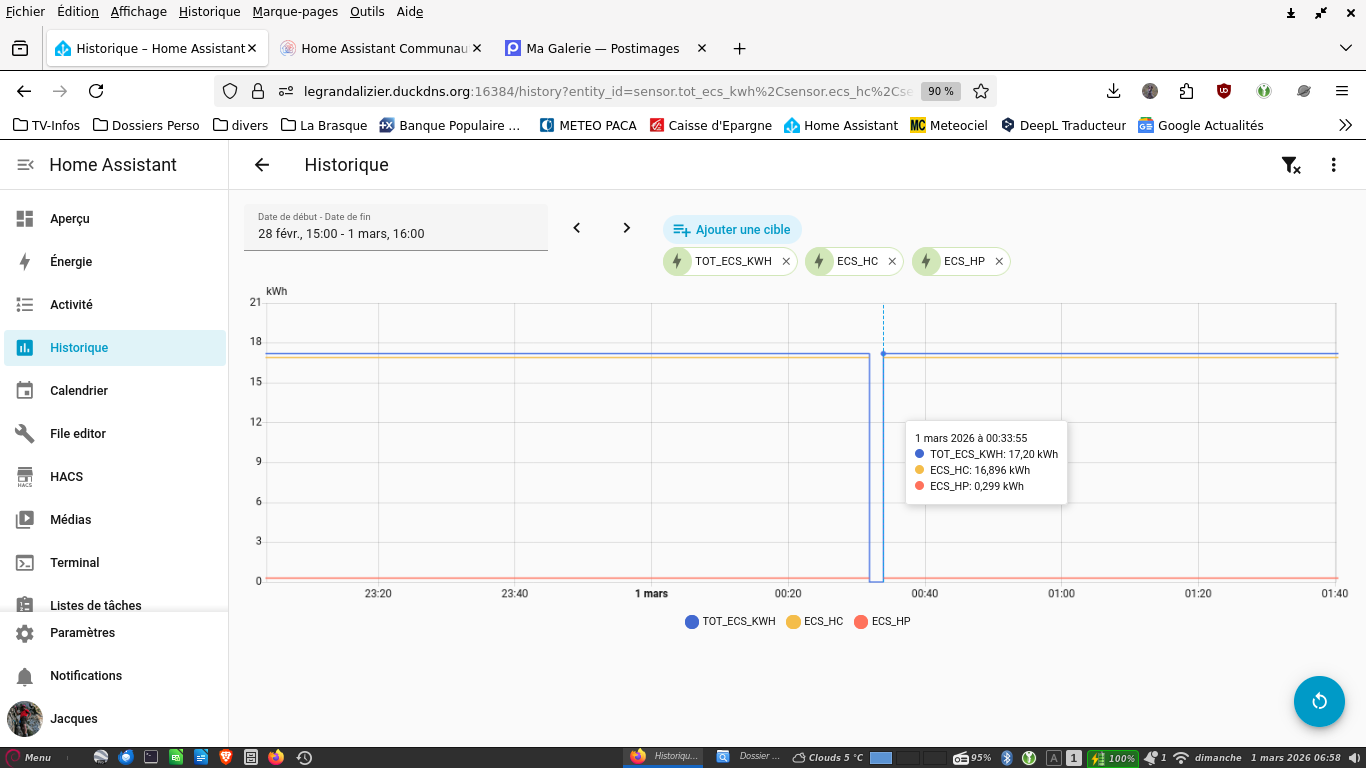The height and width of the screenshot is (768, 1366).
Task: Open the File editor wrench item
Action: pos(77,434)
